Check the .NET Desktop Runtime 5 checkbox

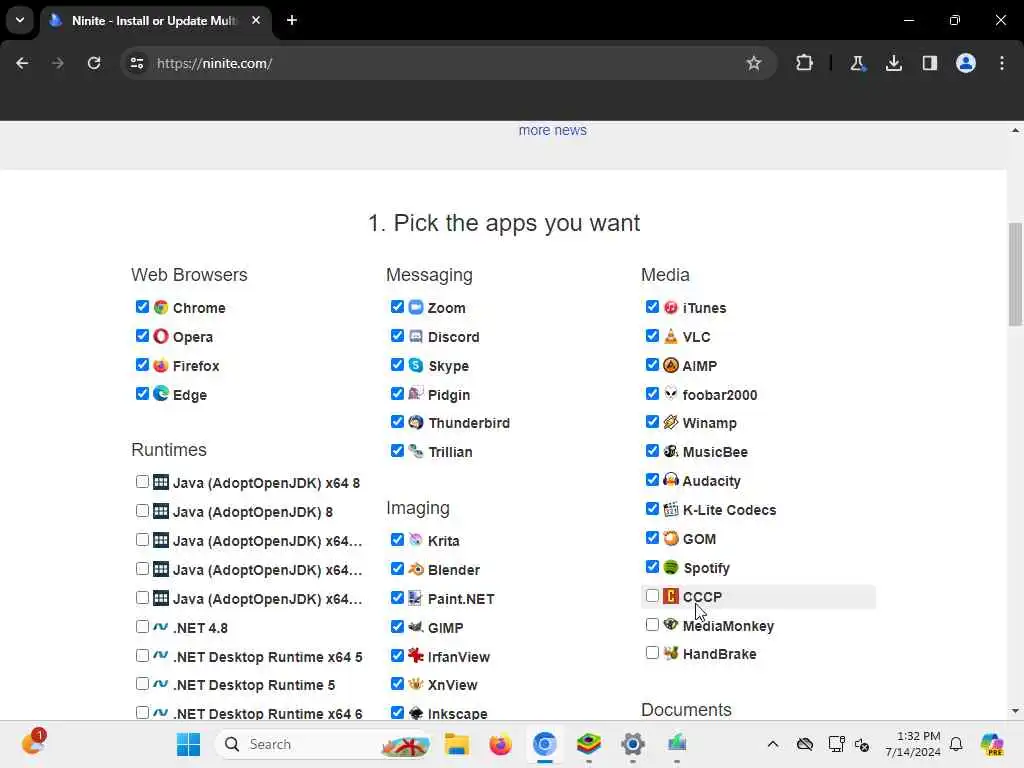142,684
